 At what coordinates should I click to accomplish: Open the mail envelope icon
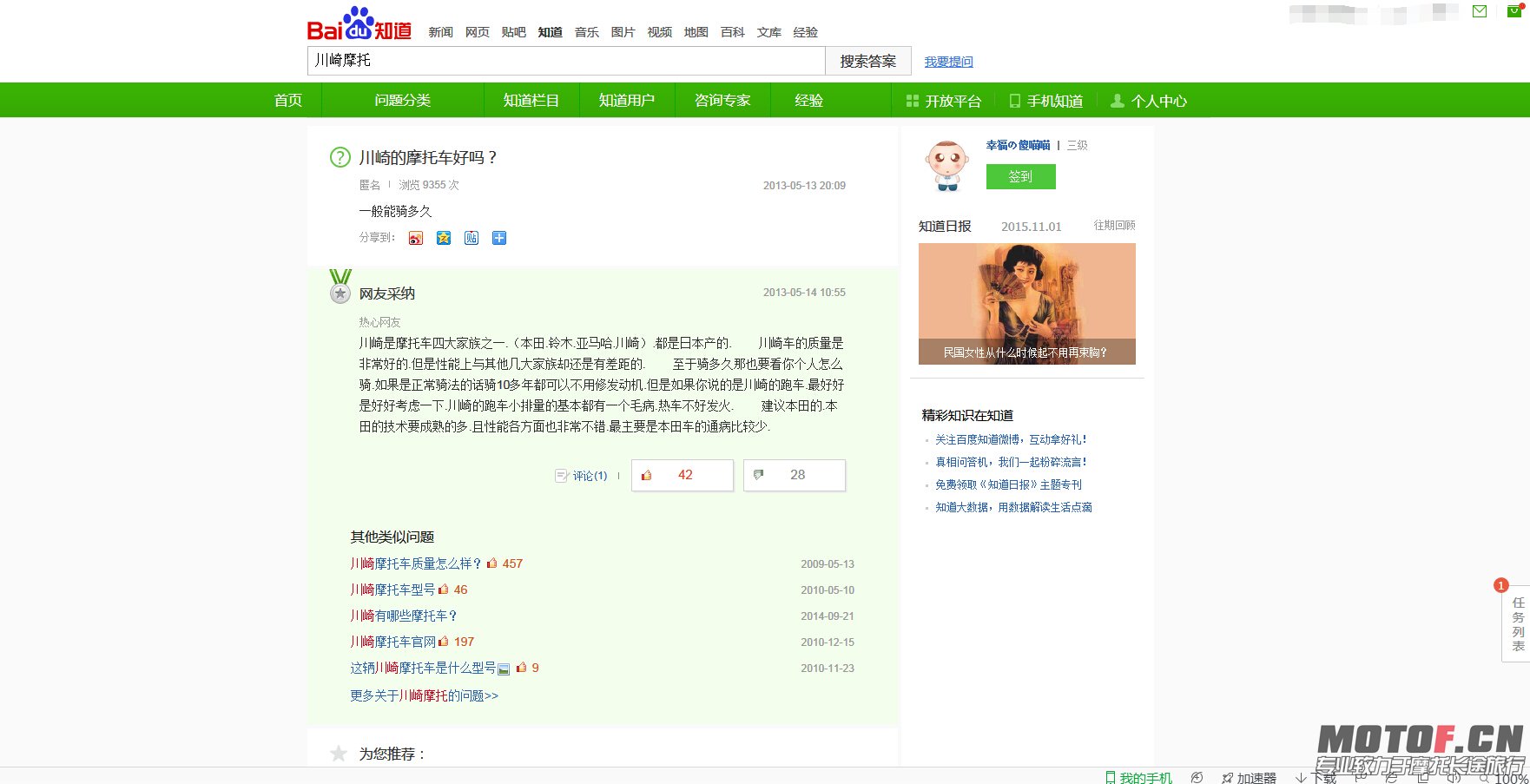pyautogui.click(x=1480, y=11)
